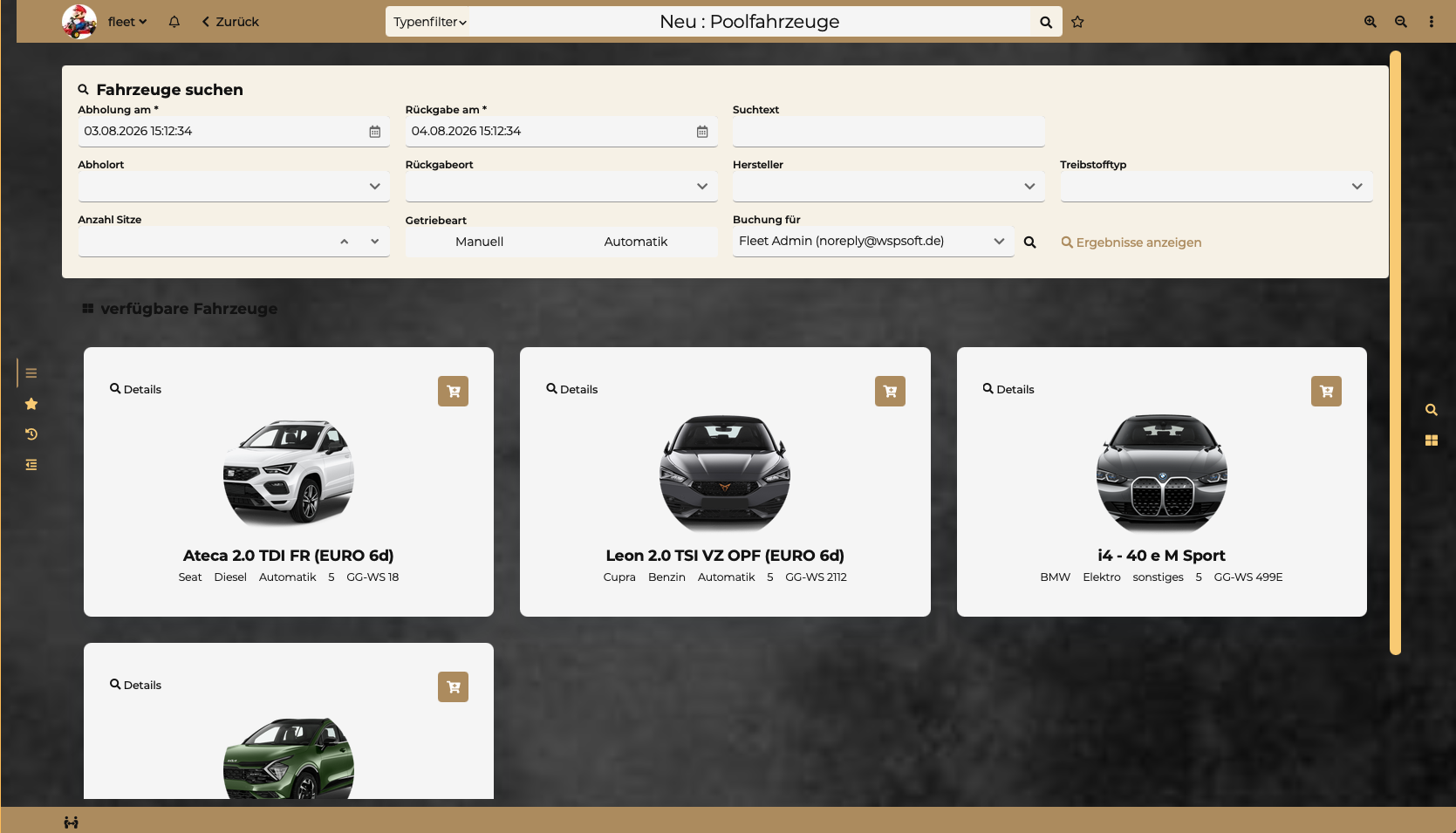The image size is (1456, 833).
Task: Click the bottom bar connection icon
Action: pyautogui.click(x=72, y=823)
